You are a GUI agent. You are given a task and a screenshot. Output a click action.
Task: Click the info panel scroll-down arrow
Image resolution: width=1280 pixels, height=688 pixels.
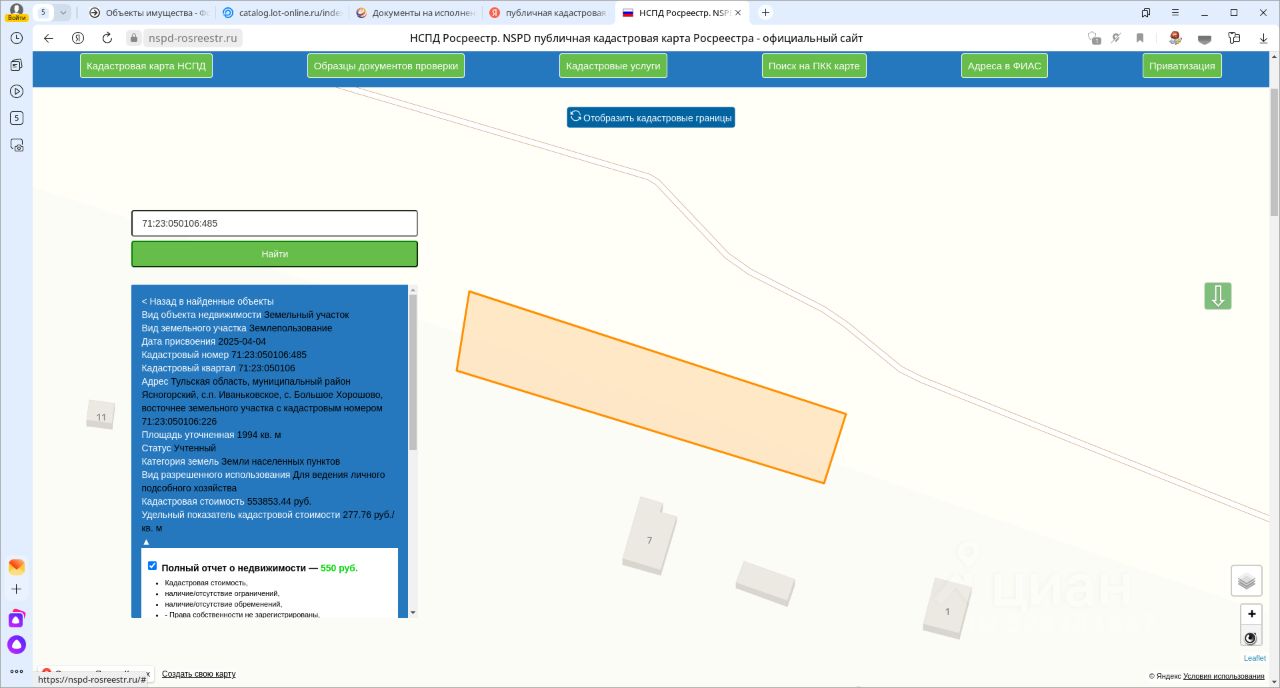[x=414, y=613]
